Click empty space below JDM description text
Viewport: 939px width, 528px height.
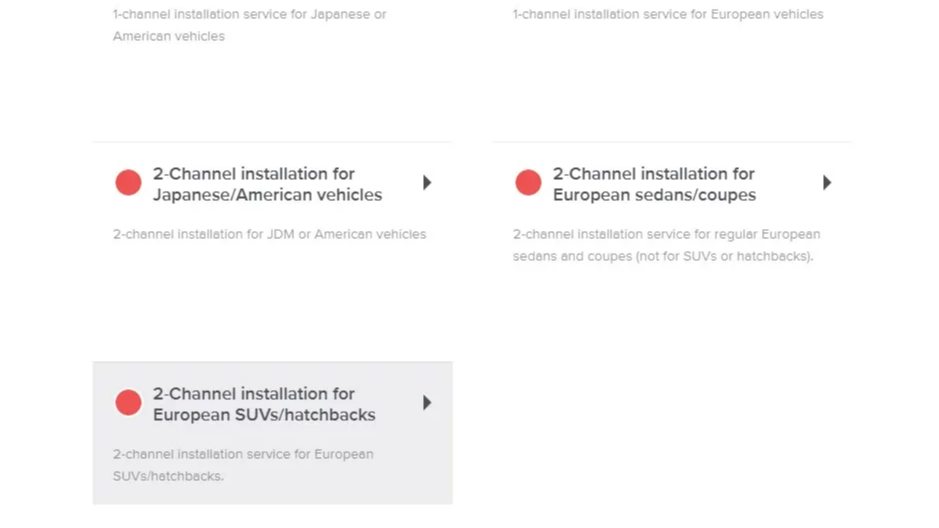[x=272, y=299]
